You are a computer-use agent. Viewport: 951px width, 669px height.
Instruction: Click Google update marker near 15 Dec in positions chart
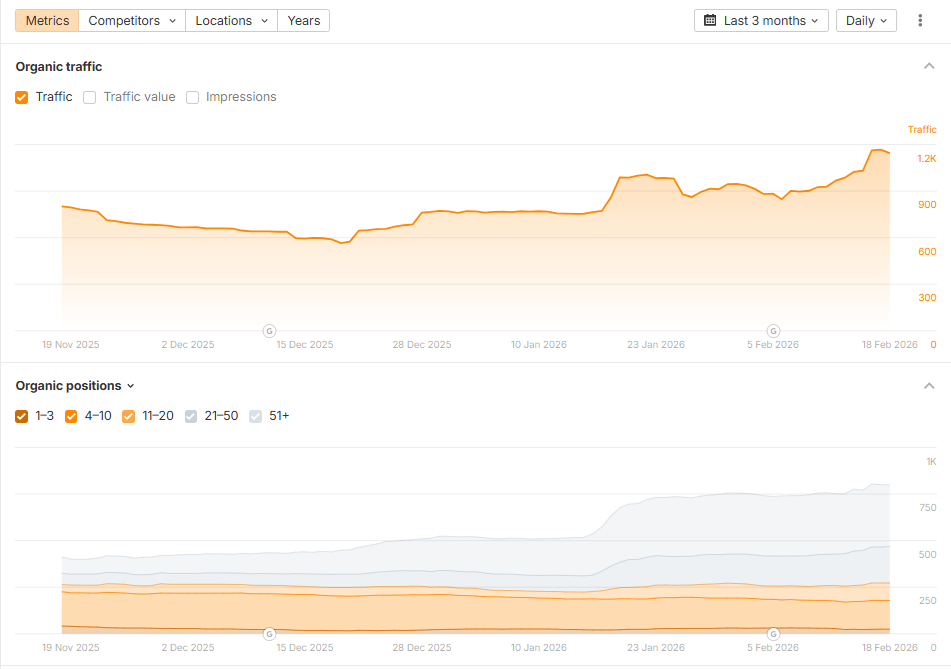(269, 634)
